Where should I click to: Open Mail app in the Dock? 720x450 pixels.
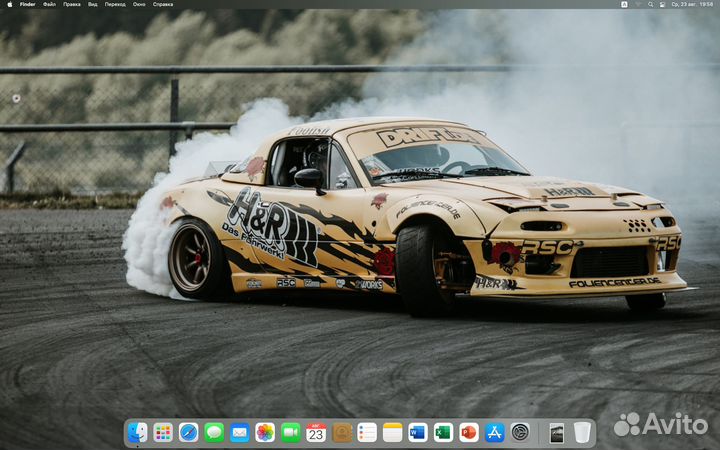(240, 433)
